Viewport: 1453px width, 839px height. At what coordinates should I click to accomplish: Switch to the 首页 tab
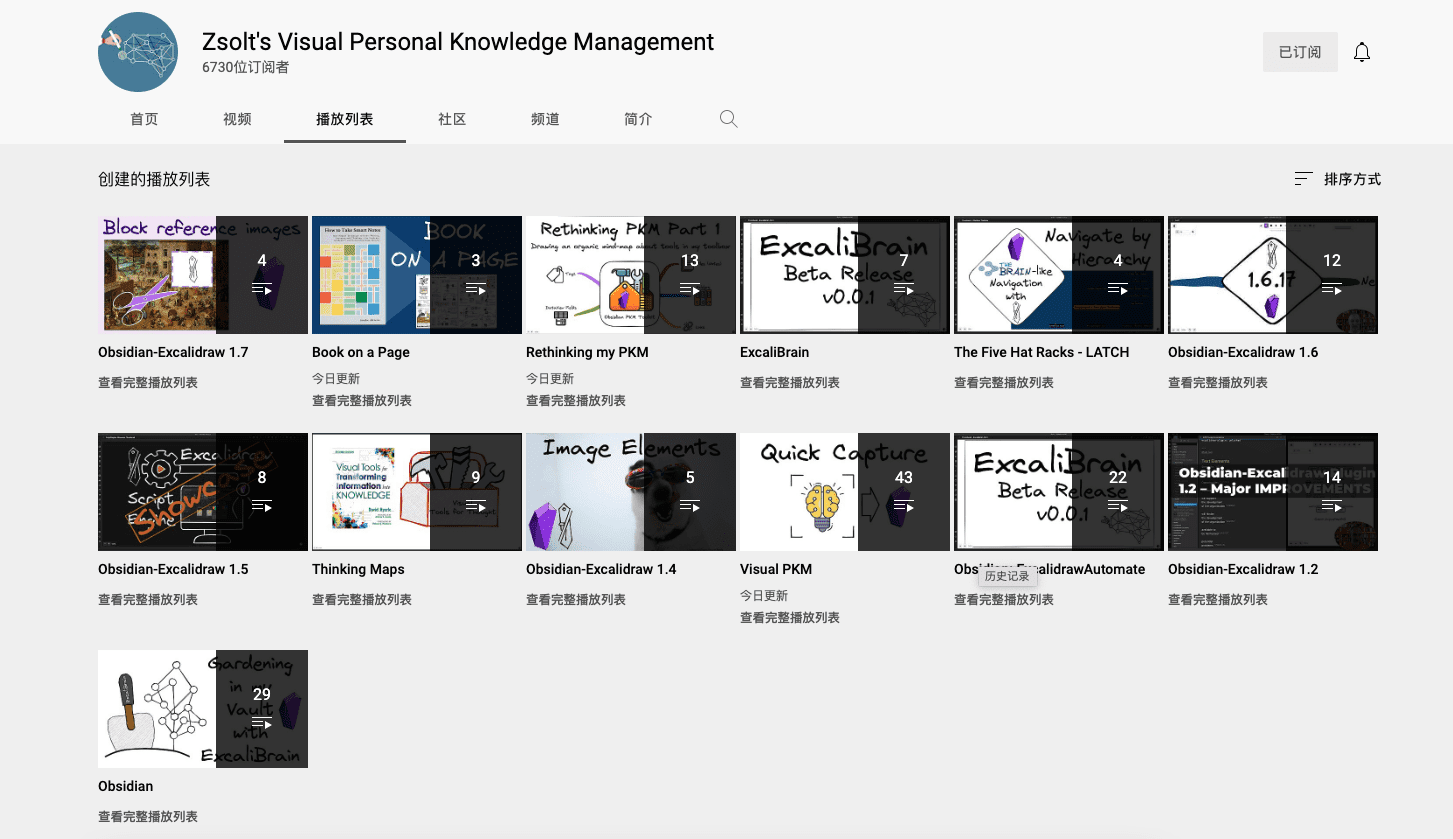click(x=144, y=119)
